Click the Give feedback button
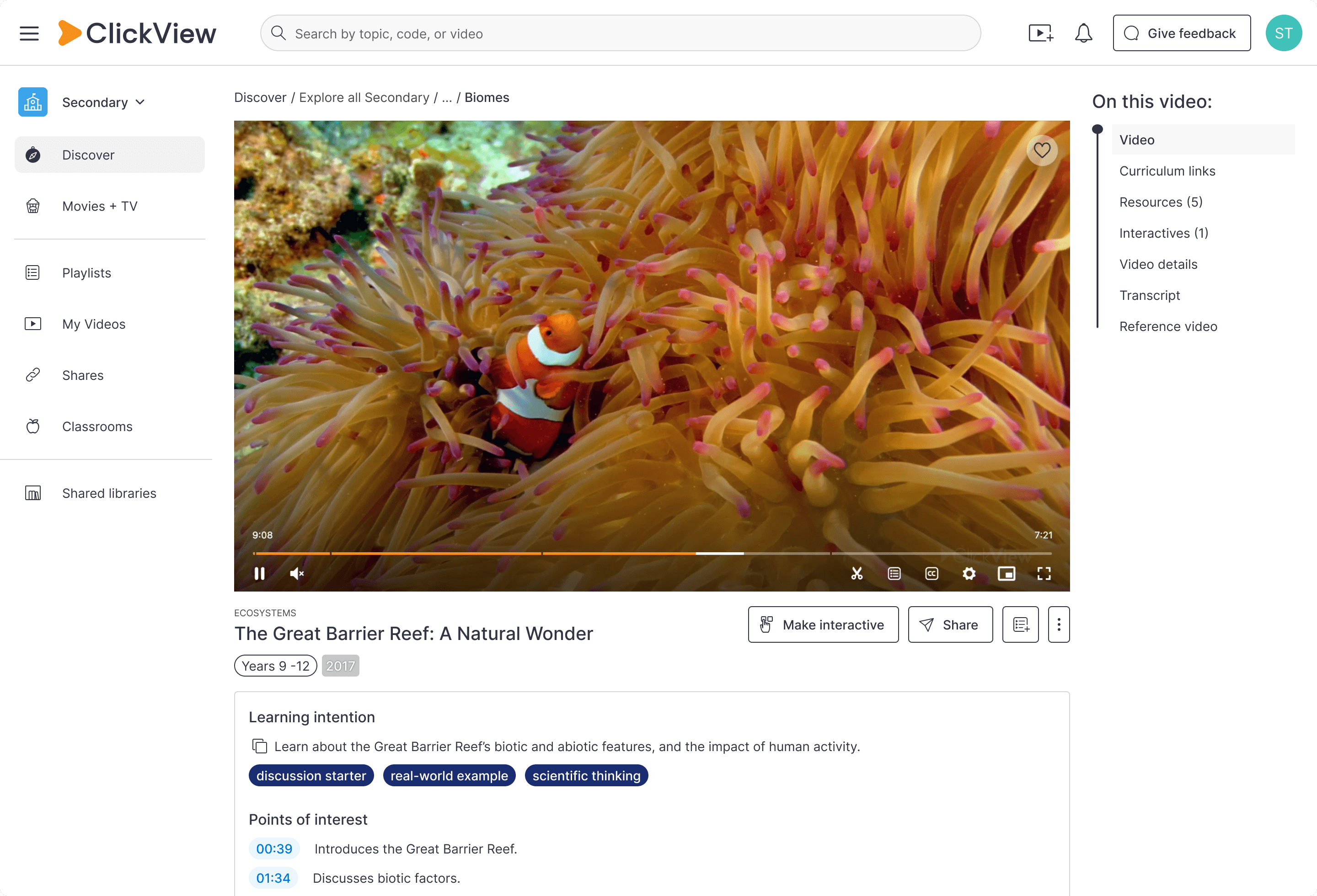This screenshot has height=896, width=1317. [1182, 33]
